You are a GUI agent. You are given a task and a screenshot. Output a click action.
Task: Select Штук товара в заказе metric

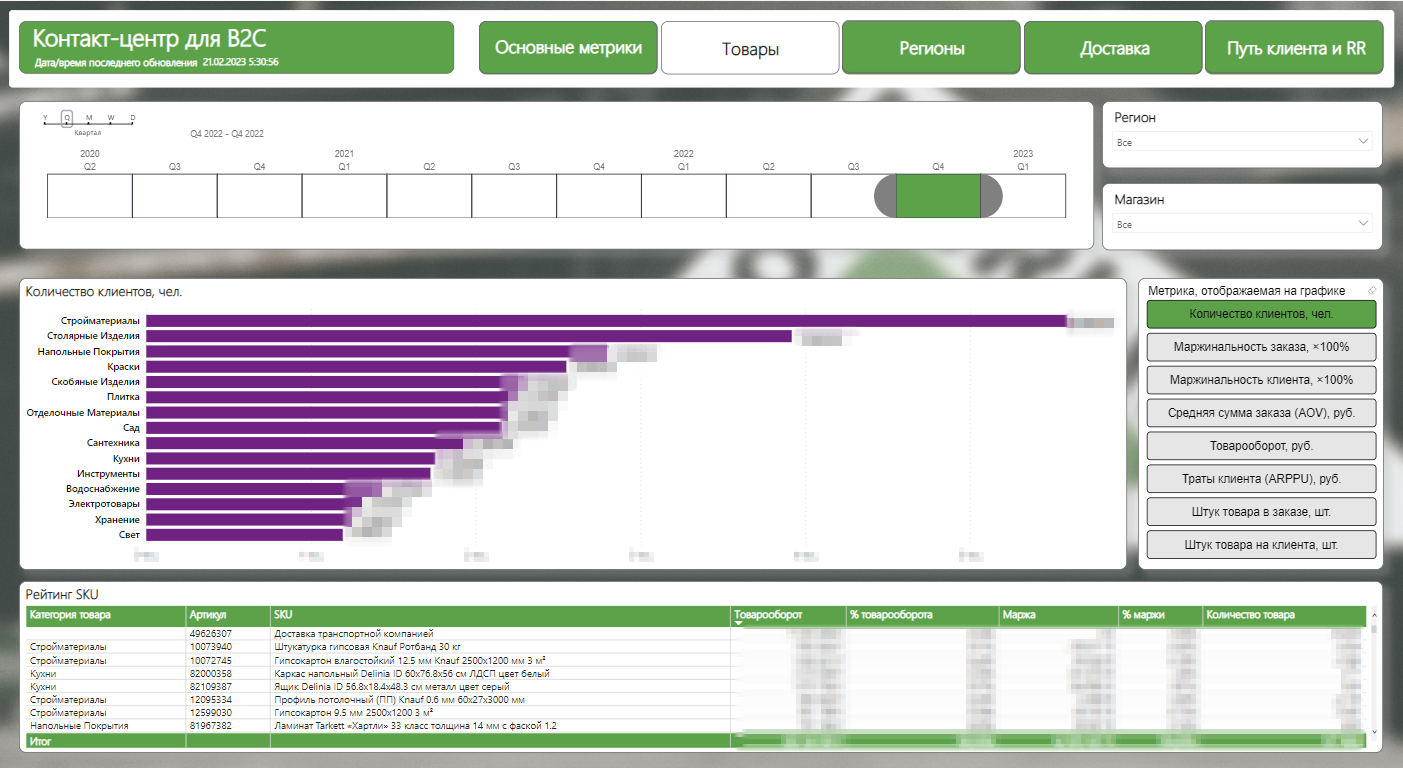pyautogui.click(x=1261, y=511)
